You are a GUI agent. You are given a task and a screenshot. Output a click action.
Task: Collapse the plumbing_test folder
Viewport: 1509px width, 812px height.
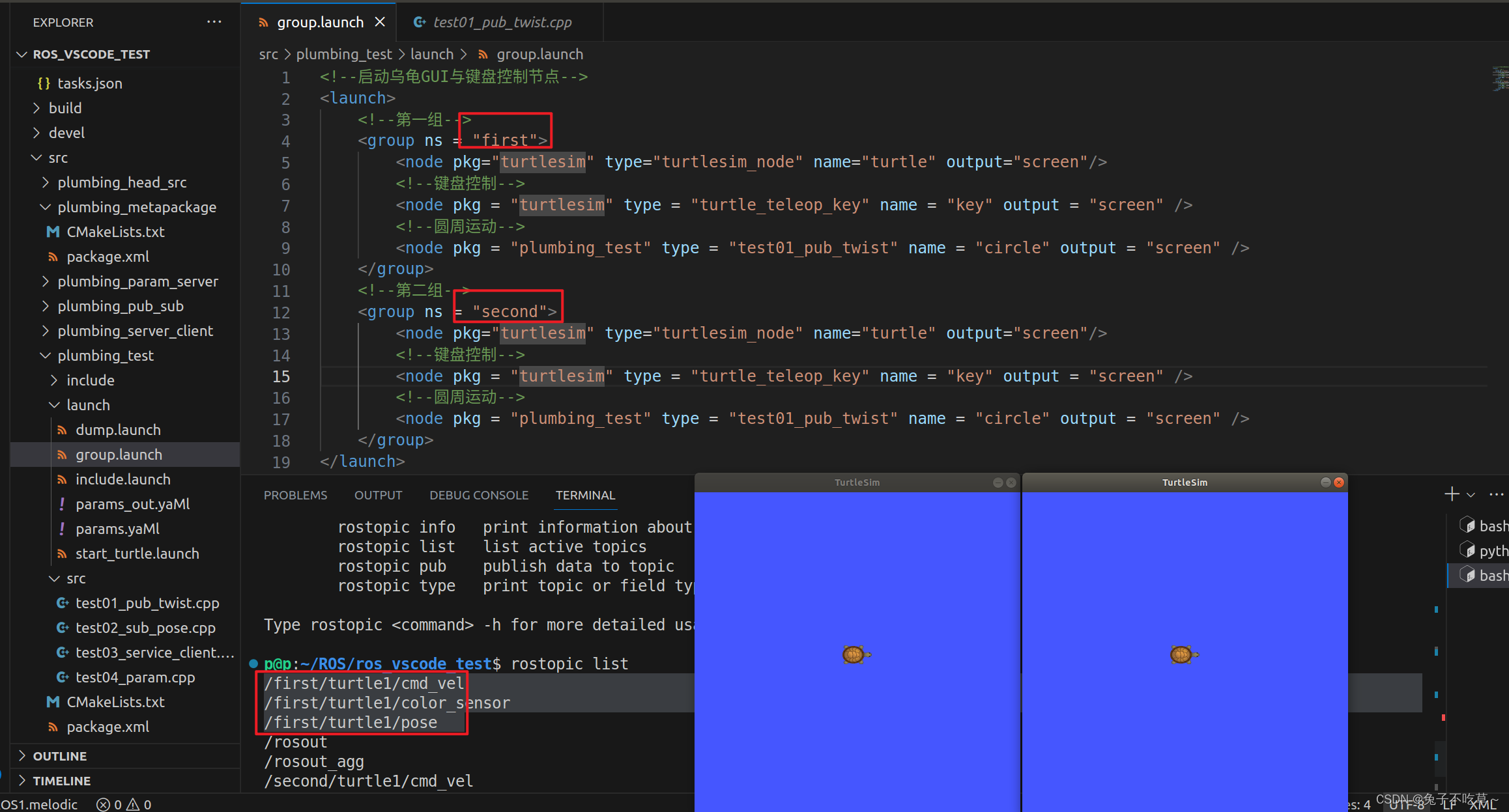105,356
